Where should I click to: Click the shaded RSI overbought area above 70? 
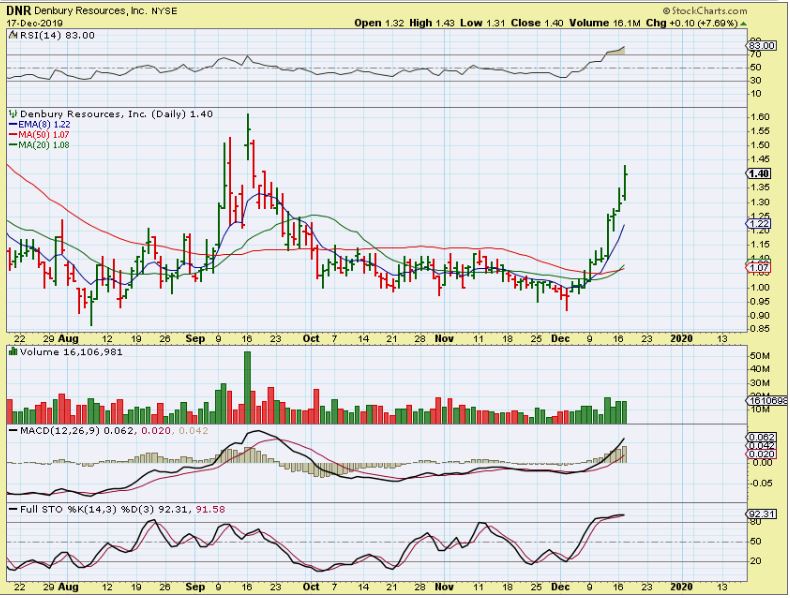[x=615, y=51]
